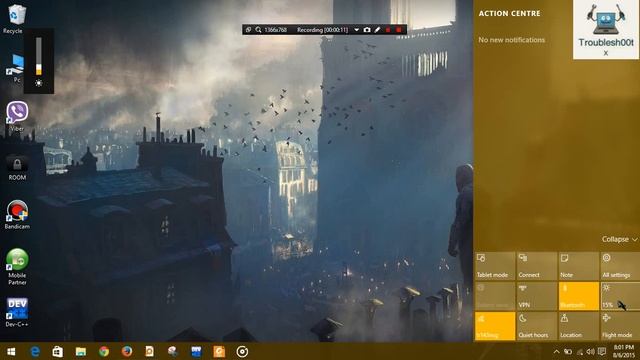Click the pencil draw icon in recording bar
The image size is (640, 360).
pyautogui.click(x=377, y=30)
